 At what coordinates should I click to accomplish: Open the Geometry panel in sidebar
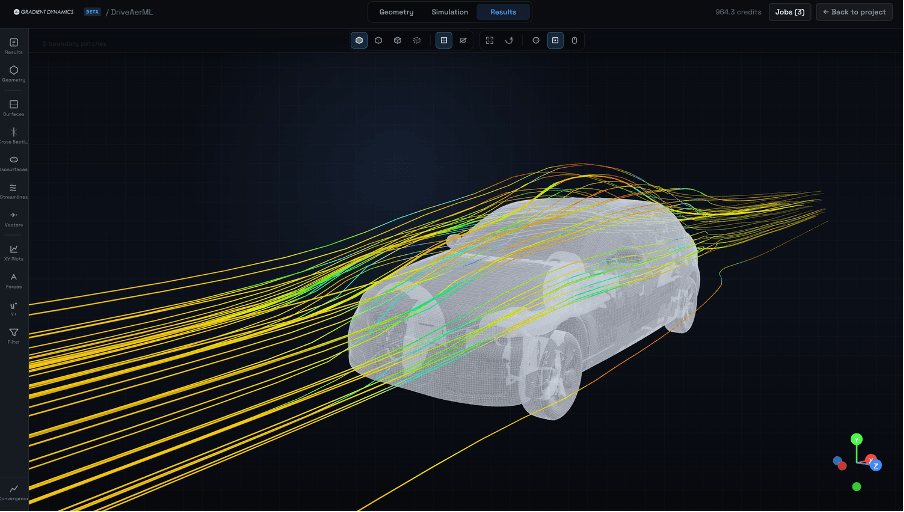pos(14,73)
